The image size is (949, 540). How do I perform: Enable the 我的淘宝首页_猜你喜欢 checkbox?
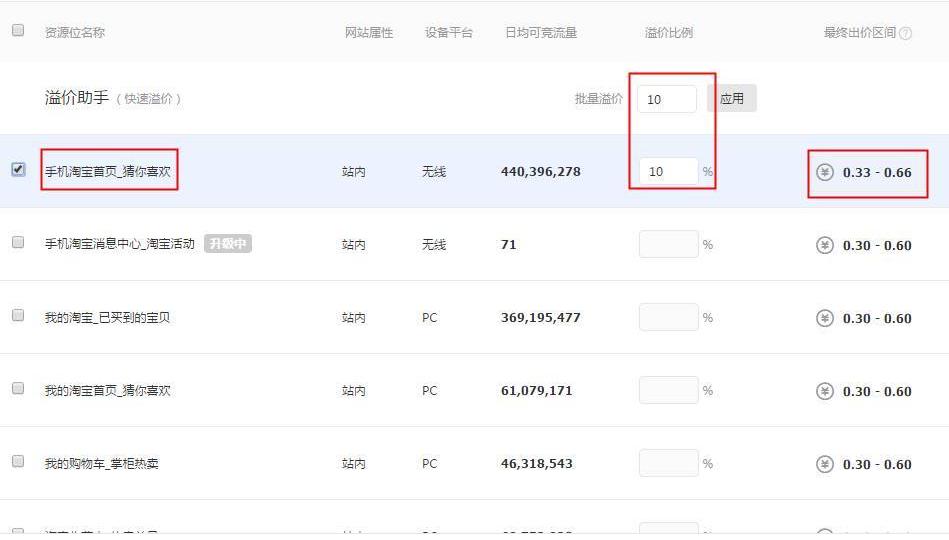[18, 389]
